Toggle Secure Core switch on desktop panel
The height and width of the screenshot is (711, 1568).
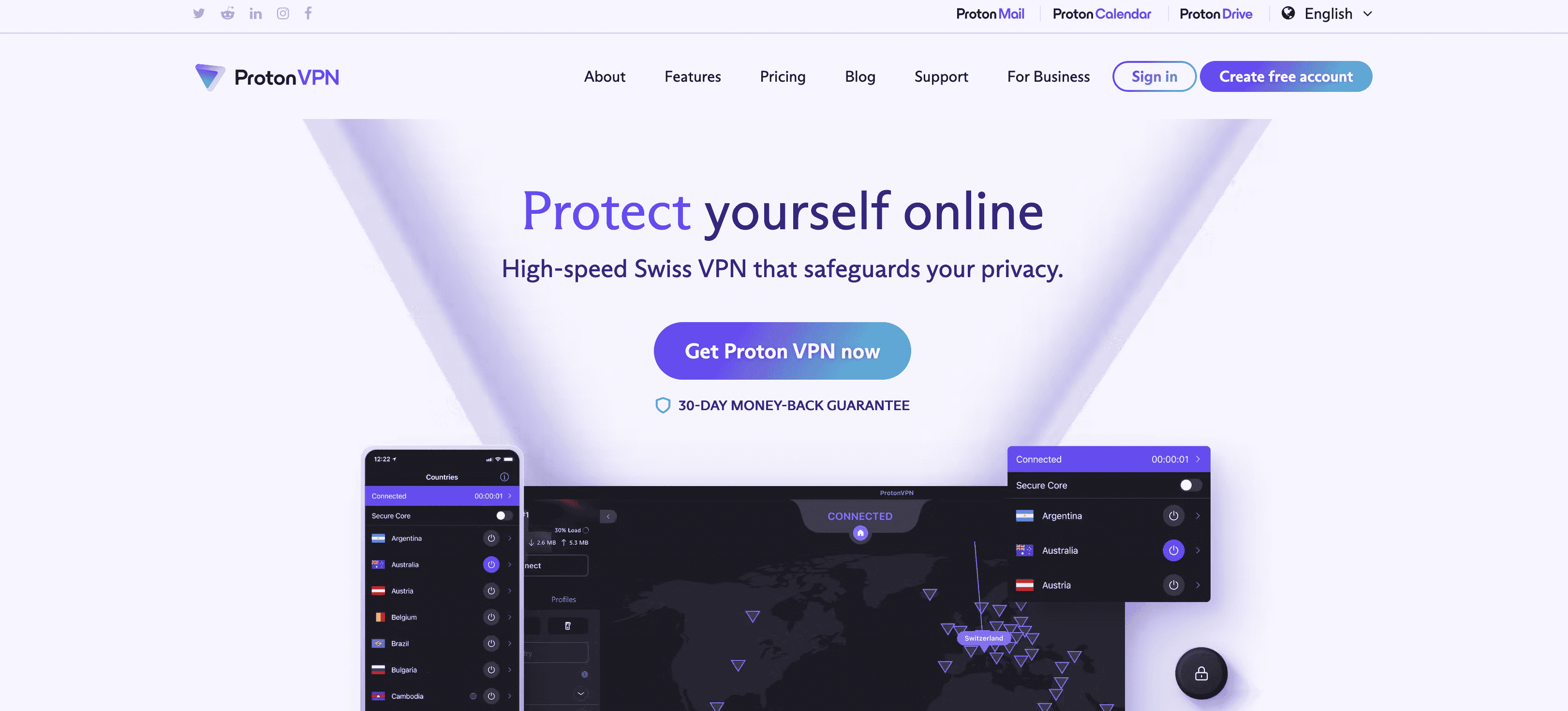point(1189,485)
